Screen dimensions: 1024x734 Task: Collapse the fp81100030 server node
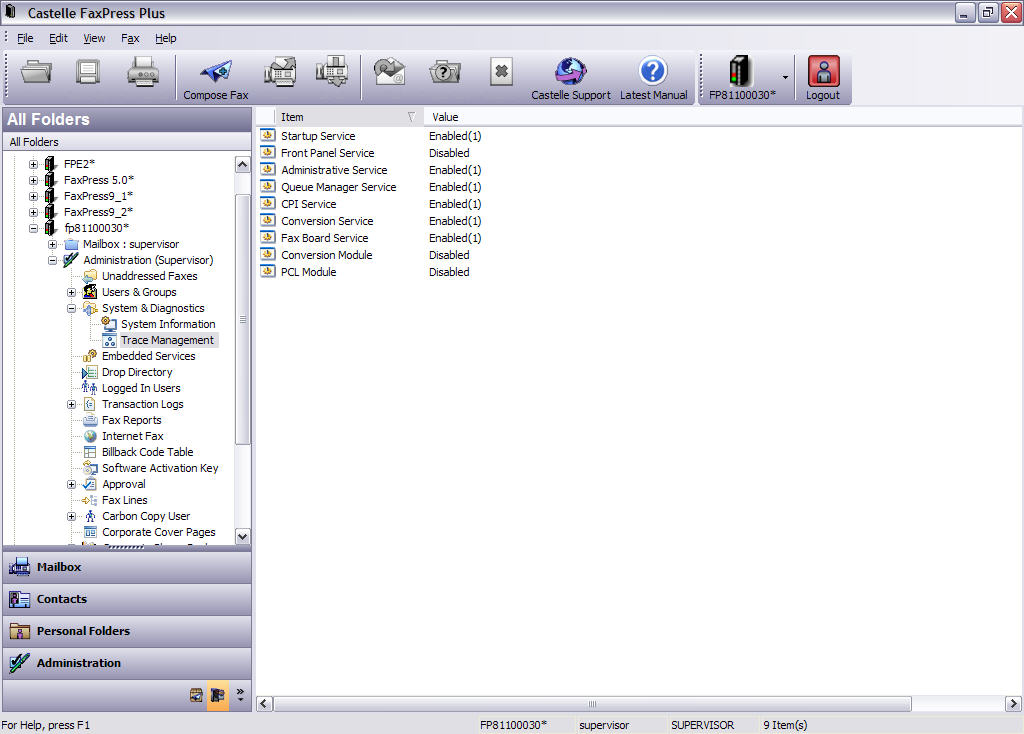33,228
